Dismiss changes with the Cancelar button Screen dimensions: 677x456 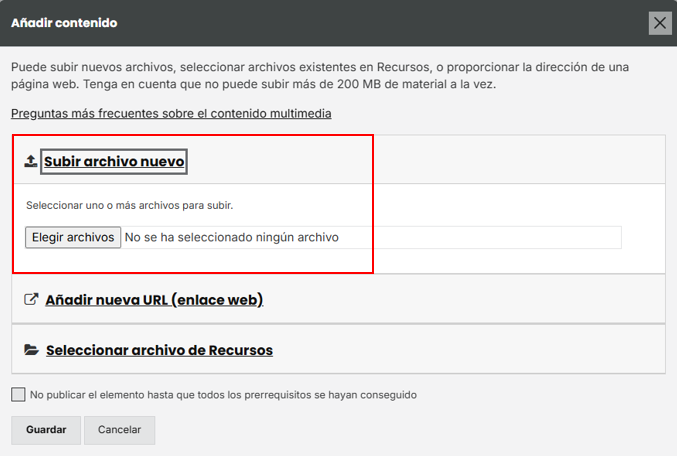pyautogui.click(x=119, y=430)
